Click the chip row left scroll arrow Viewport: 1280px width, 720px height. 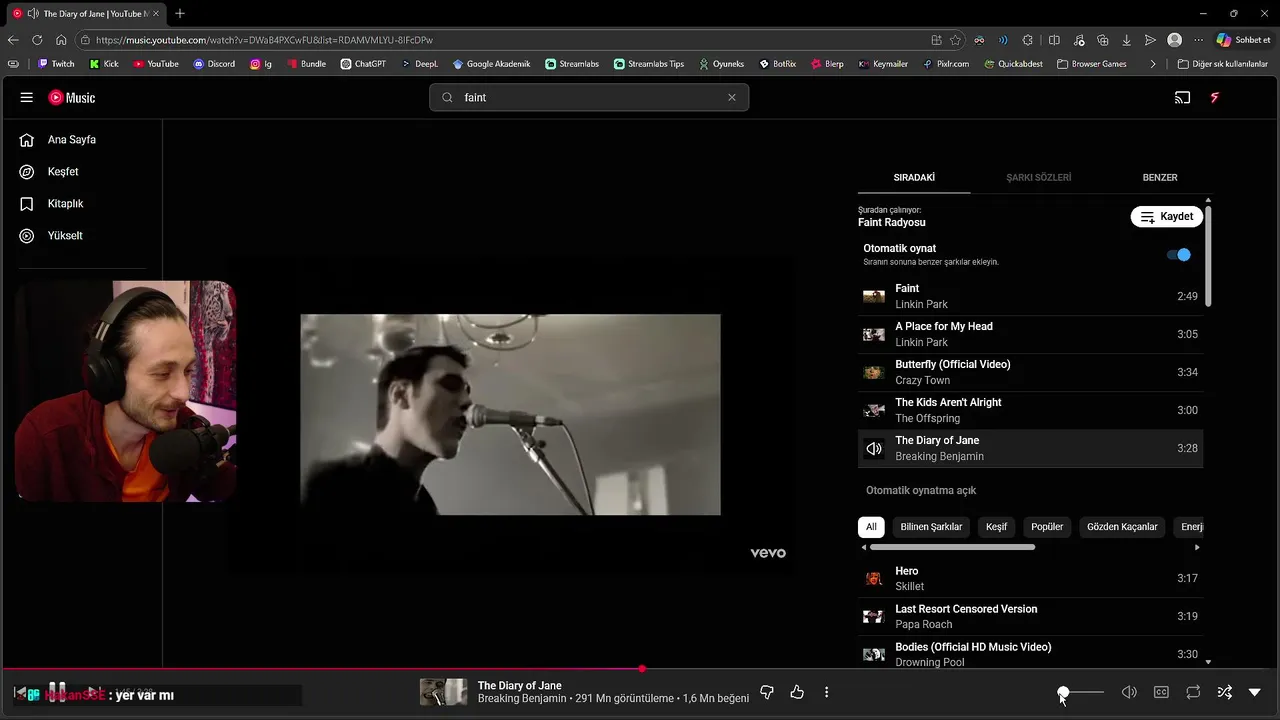864,547
